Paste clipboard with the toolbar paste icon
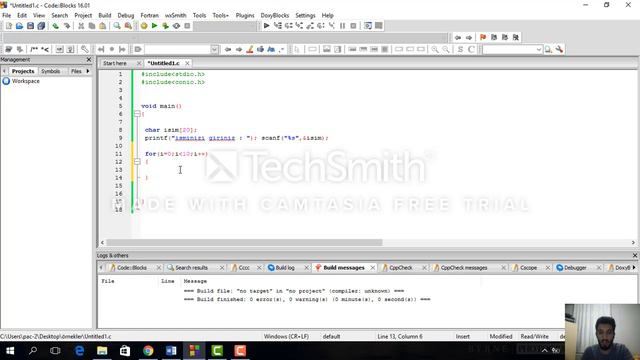Image resolution: width=640 pixels, height=360 pixels. click(102, 26)
